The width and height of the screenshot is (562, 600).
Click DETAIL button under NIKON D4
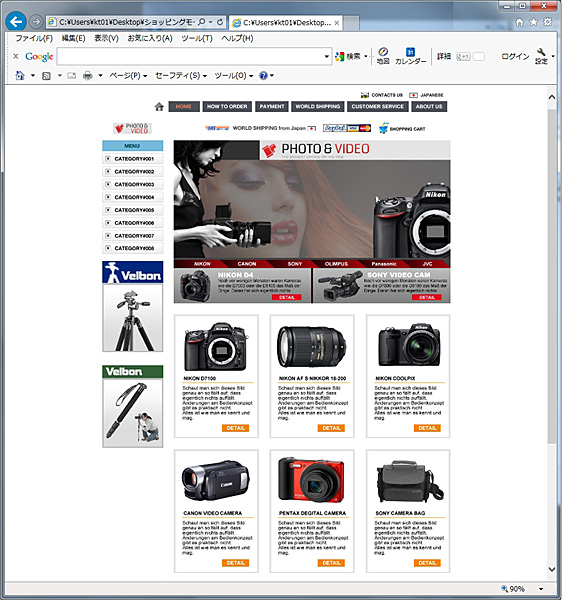tap(287, 297)
